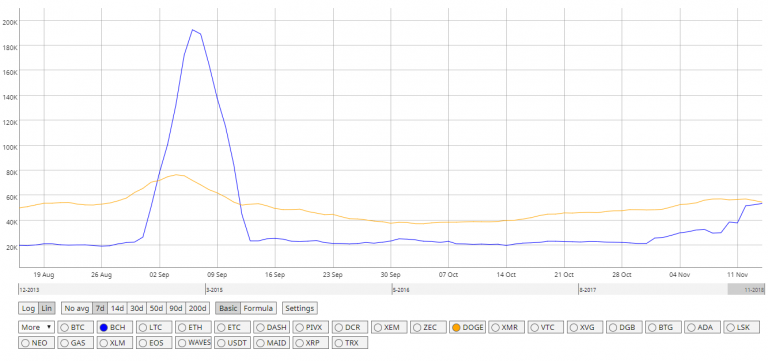Screen dimensions: 768x361
Task: Click the 11 Nov x-axis label
Action: [x=738, y=275]
